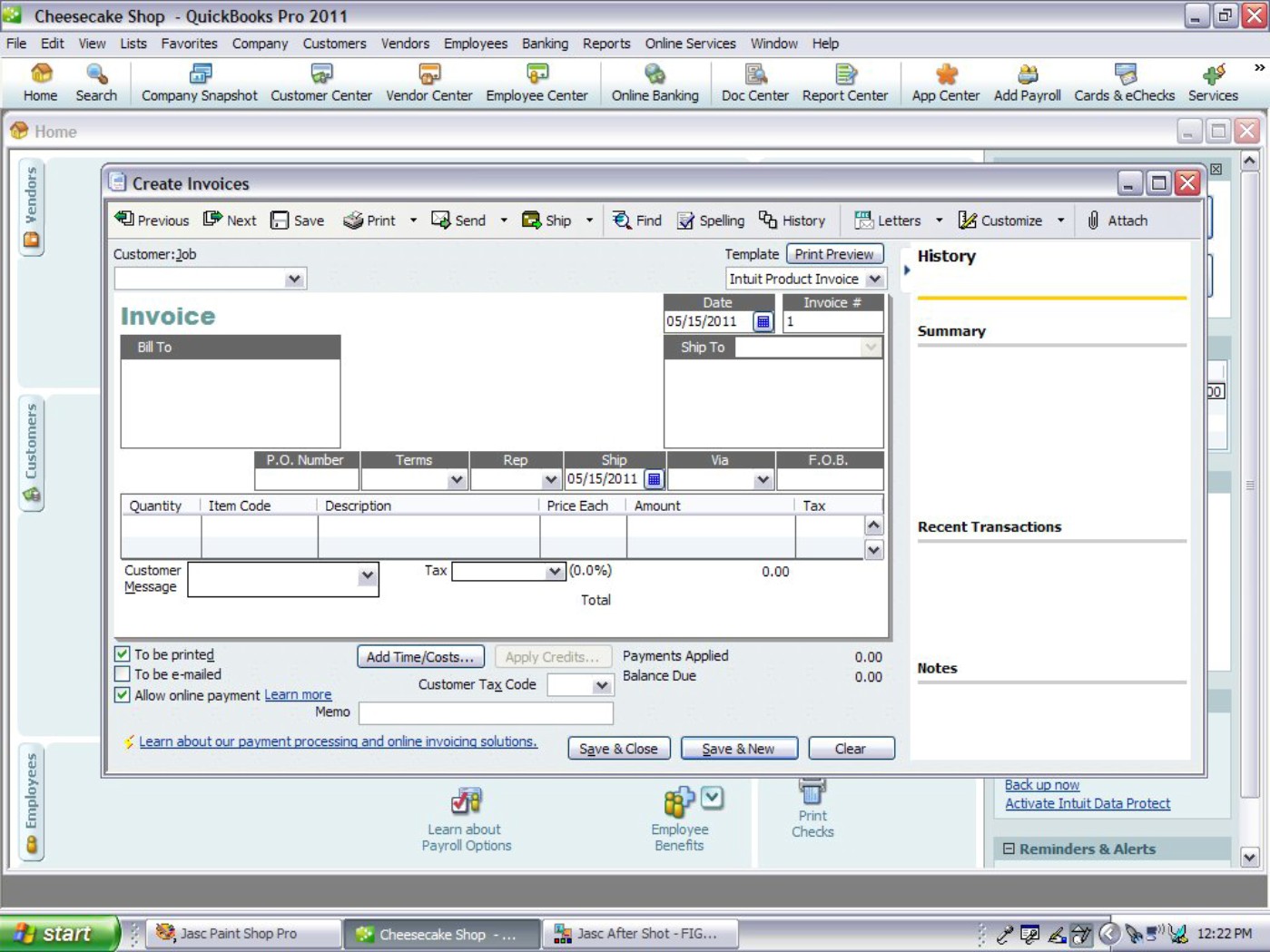Image resolution: width=1270 pixels, height=952 pixels.
Task: Open the Template dropdown list
Action: click(x=874, y=280)
